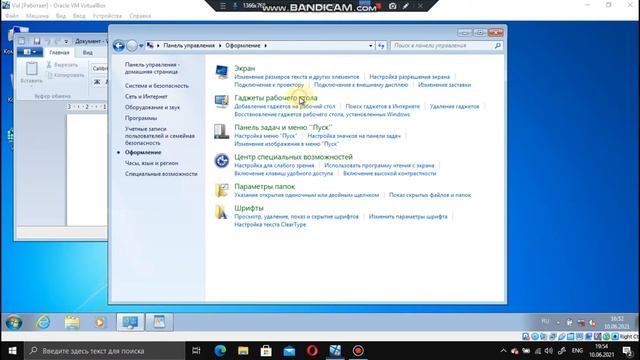Click the Шрифты fonts icon
This screenshot has width=640, height=360.
coord(221,212)
